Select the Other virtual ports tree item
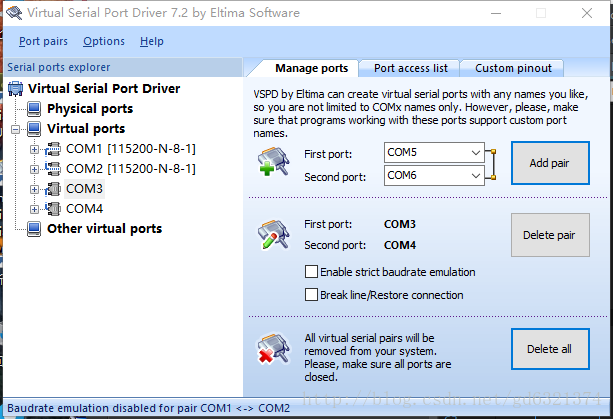613x419 pixels. (x=104, y=229)
